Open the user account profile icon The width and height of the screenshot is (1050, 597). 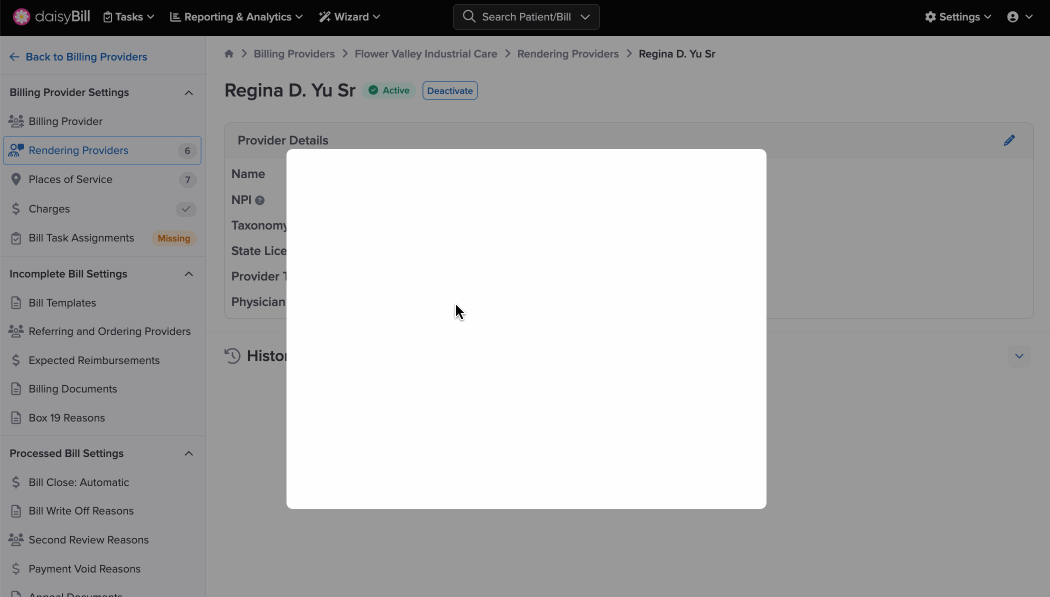pyautogui.click(x=1013, y=17)
